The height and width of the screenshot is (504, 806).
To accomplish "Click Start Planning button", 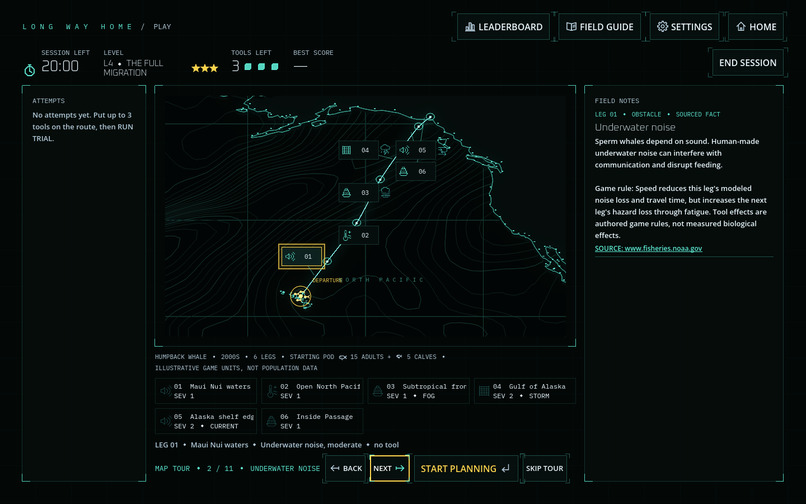I will pyautogui.click(x=465, y=469).
